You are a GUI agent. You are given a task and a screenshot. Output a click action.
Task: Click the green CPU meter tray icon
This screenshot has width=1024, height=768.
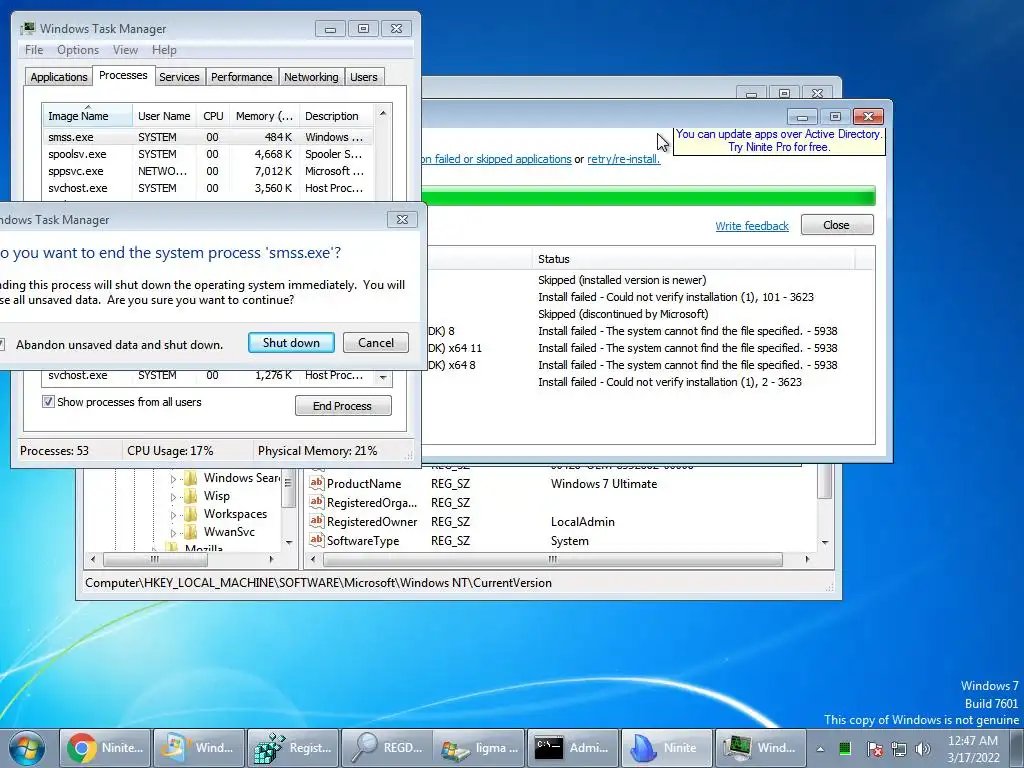coord(844,749)
